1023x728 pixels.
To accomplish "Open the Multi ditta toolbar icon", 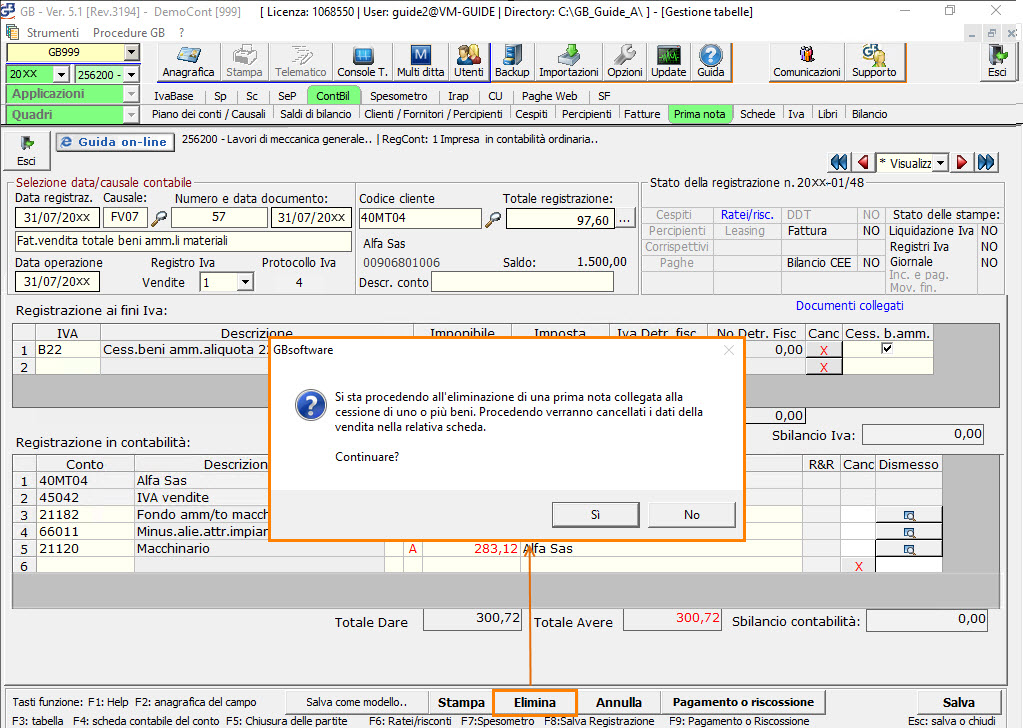I will coord(420,62).
